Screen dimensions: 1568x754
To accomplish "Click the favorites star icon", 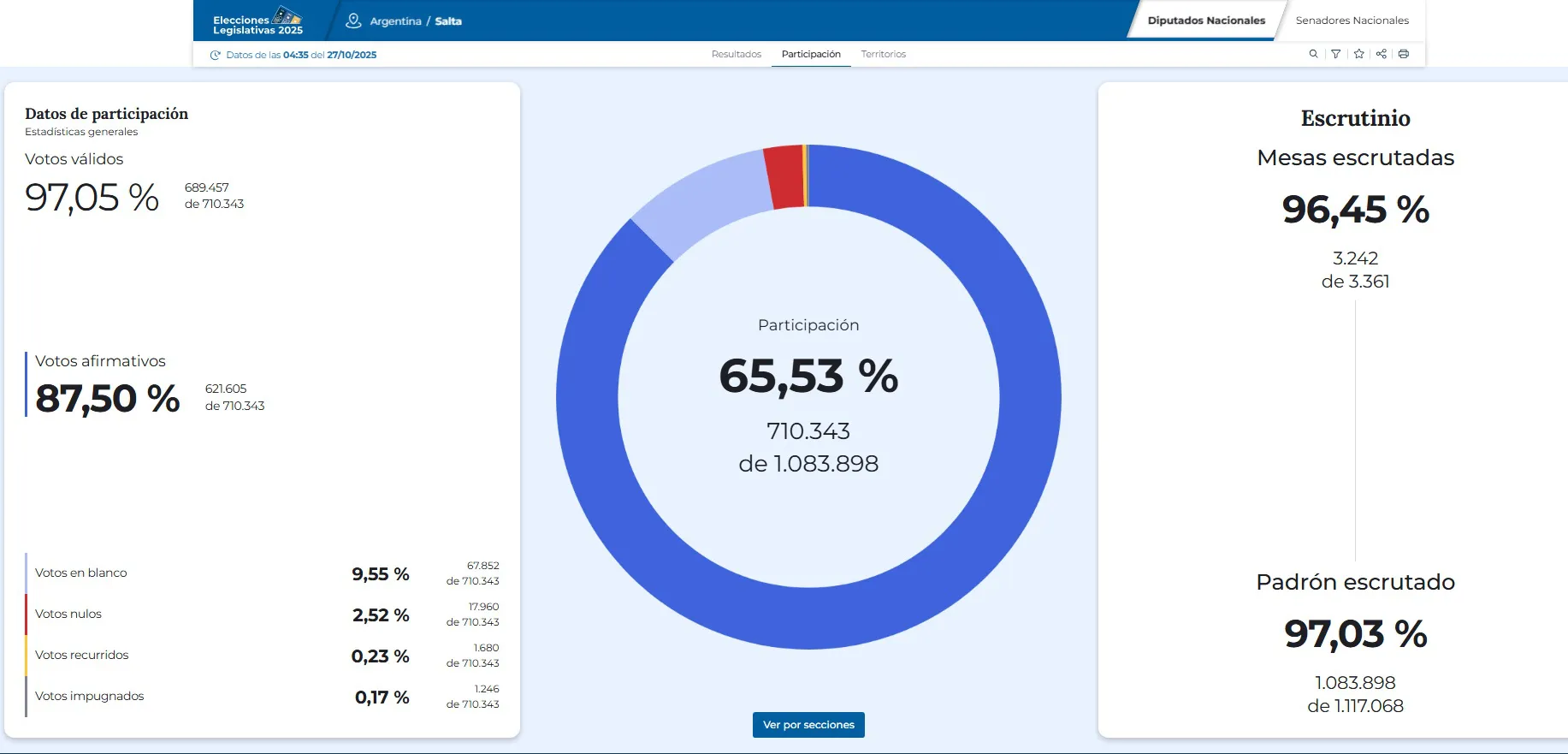I will tap(1358, 54).
